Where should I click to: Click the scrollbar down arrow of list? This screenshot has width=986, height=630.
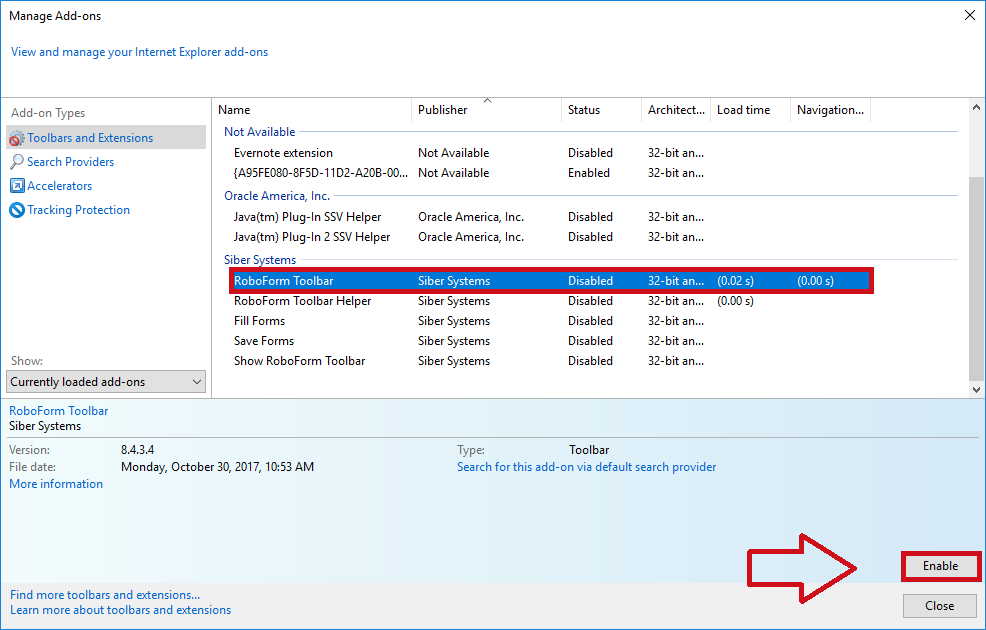click(976, 390)
